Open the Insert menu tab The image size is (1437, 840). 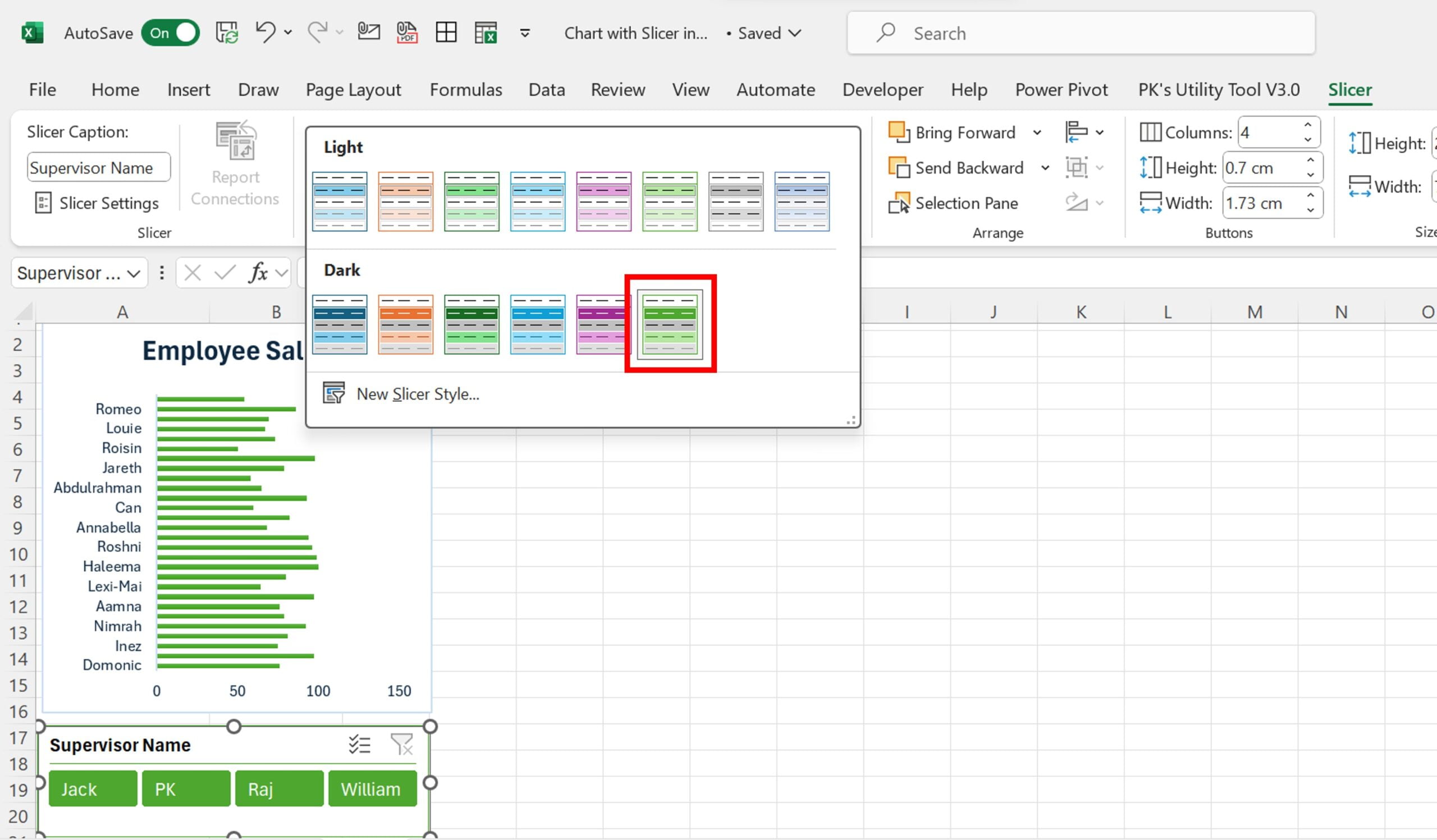[188, 89]
